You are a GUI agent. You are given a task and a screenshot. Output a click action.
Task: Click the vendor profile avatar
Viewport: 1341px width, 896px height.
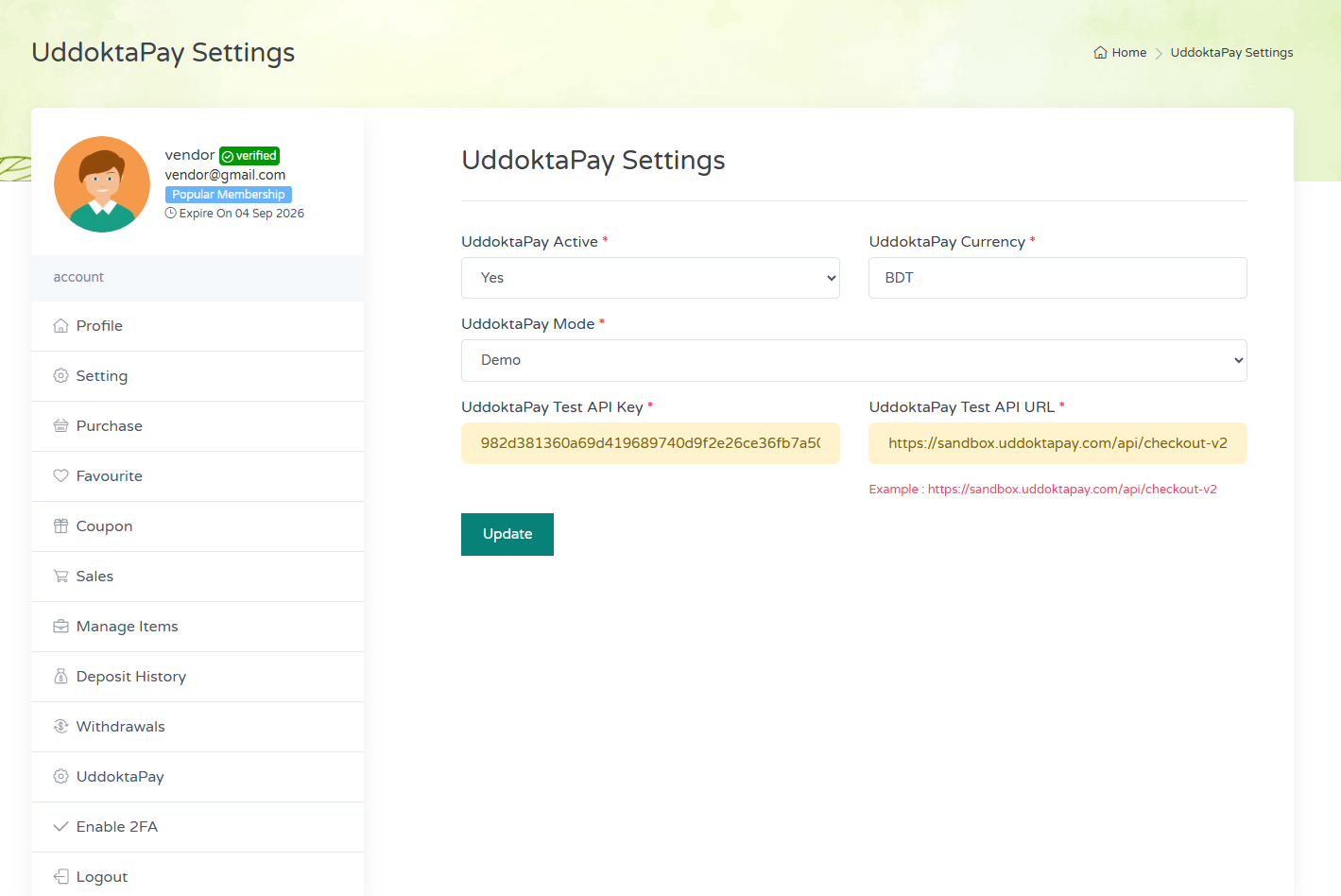point(102,183)
